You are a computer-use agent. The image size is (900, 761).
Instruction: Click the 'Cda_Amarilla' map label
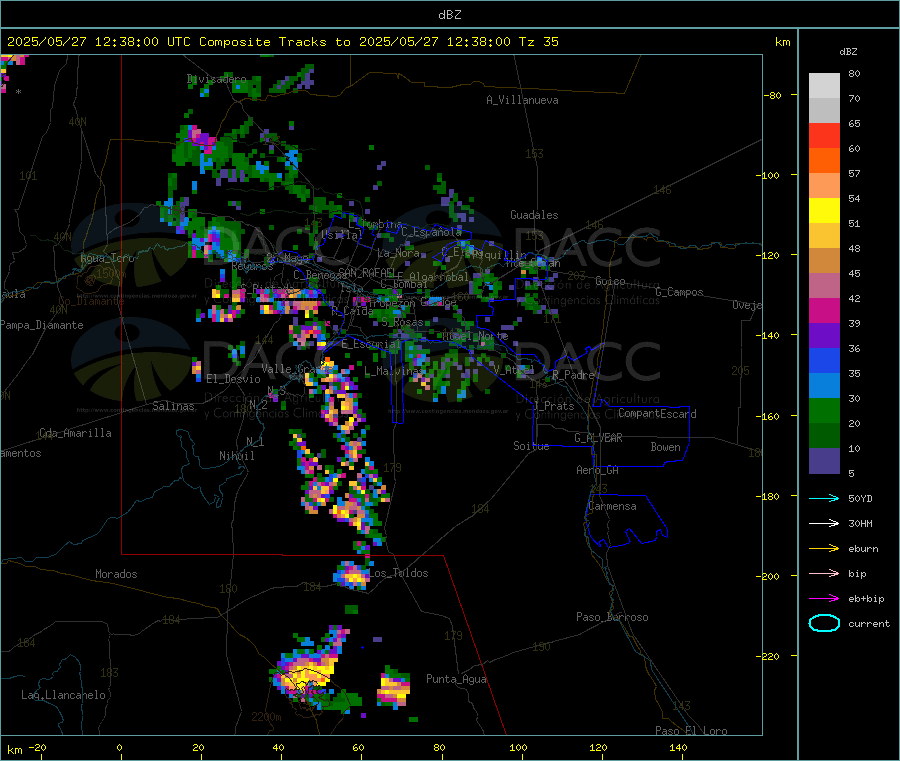point(75,433)
